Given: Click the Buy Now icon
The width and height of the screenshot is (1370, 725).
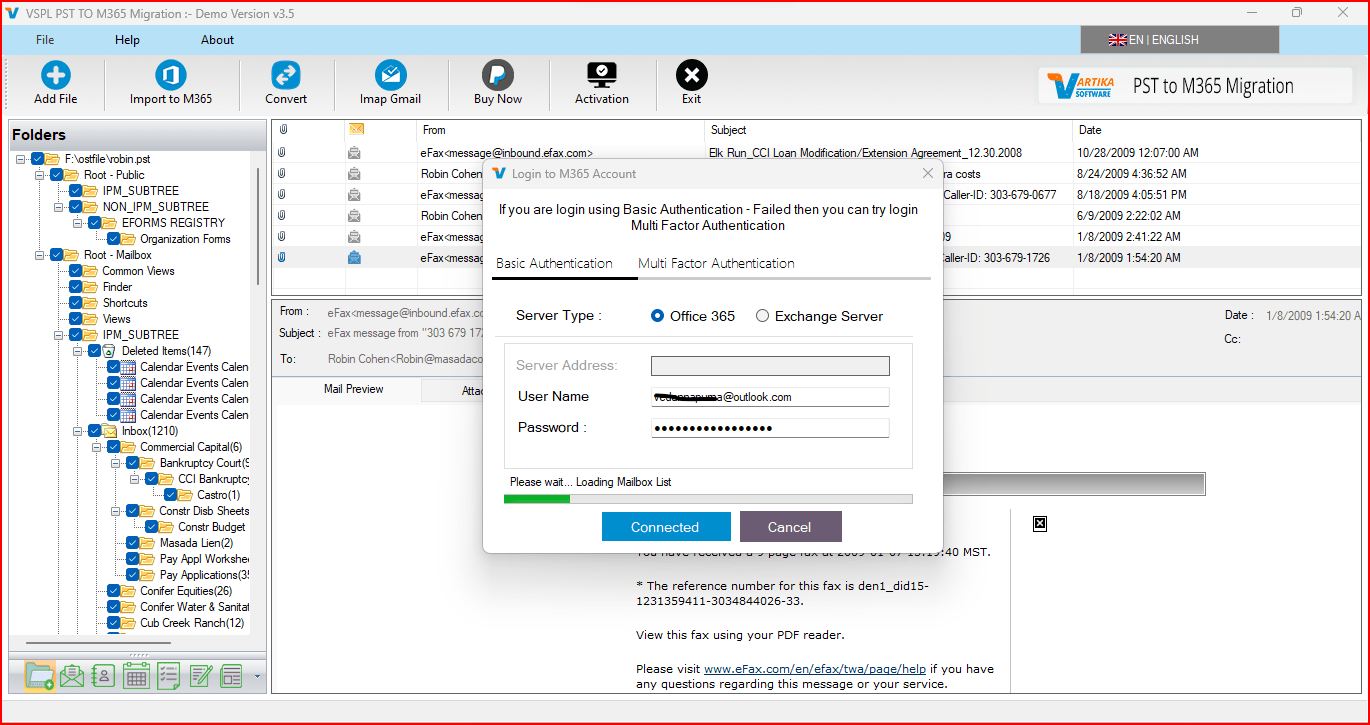Looking at the screenshot, I should 497,76.
